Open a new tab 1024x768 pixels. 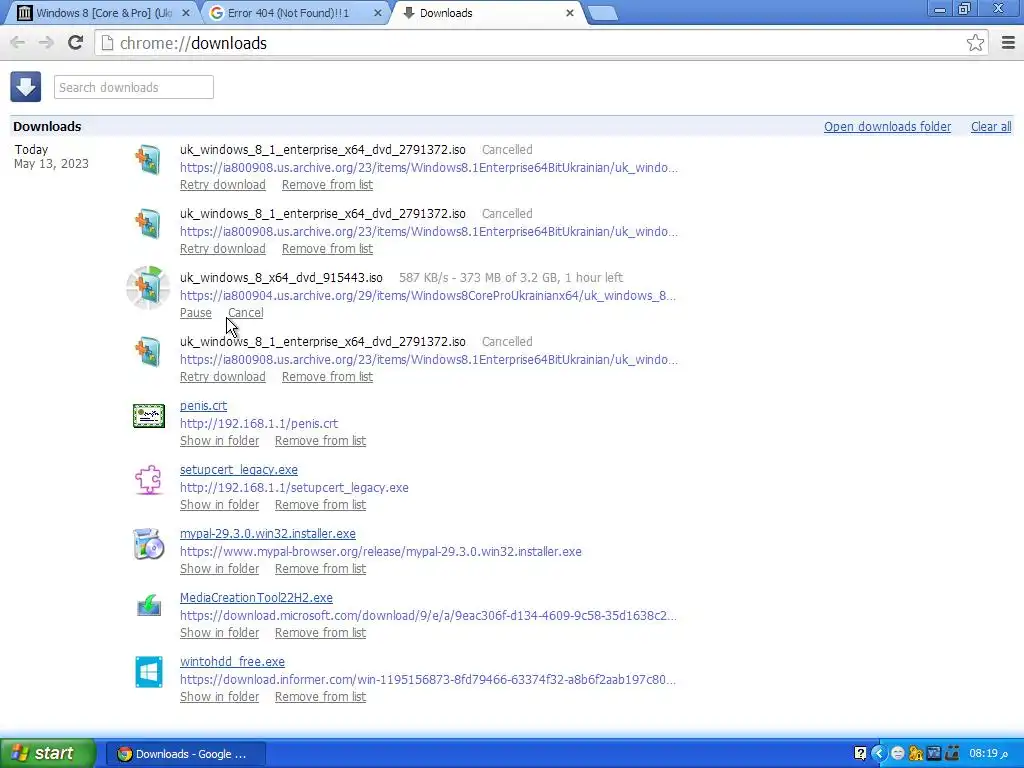point(602,13)
